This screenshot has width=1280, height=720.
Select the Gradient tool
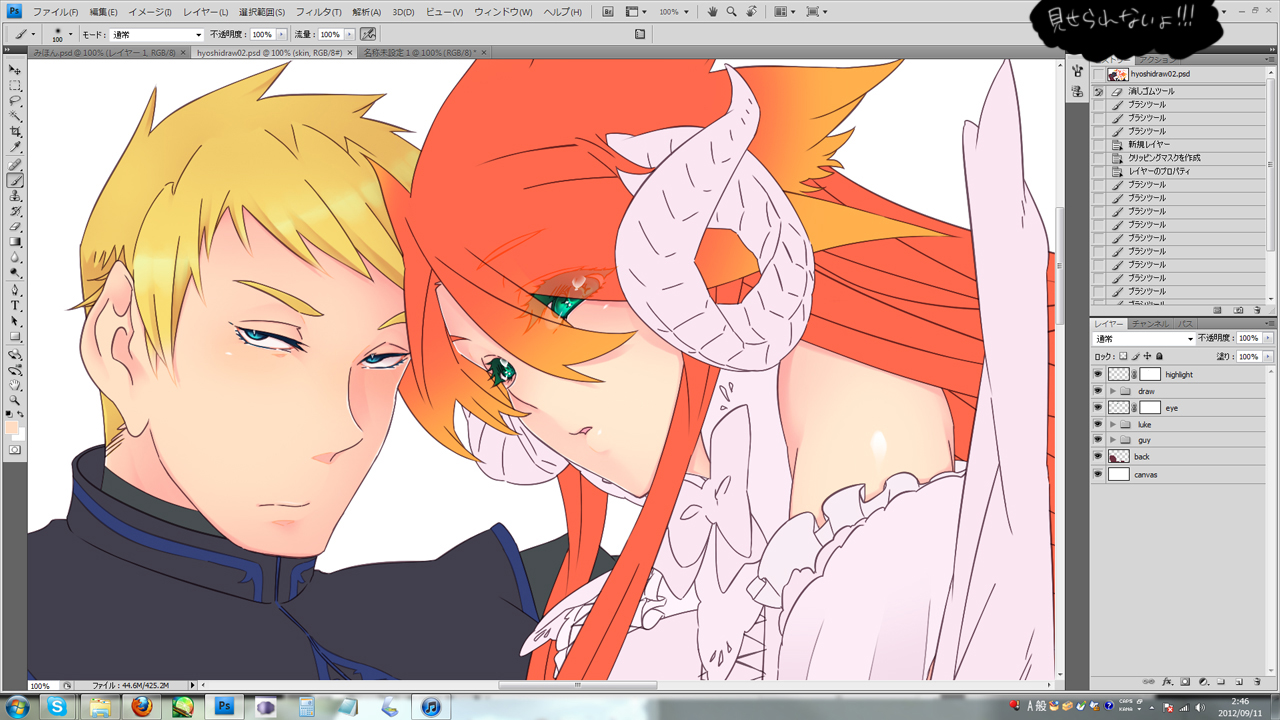tap(15, 242)
